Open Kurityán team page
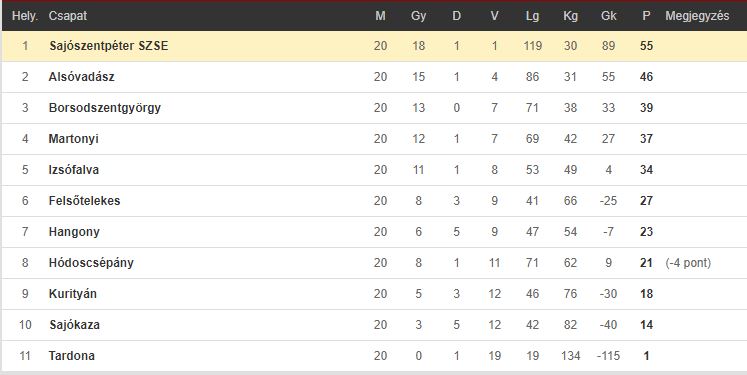Viewport: 747px width, 375px height. point(72,294)
